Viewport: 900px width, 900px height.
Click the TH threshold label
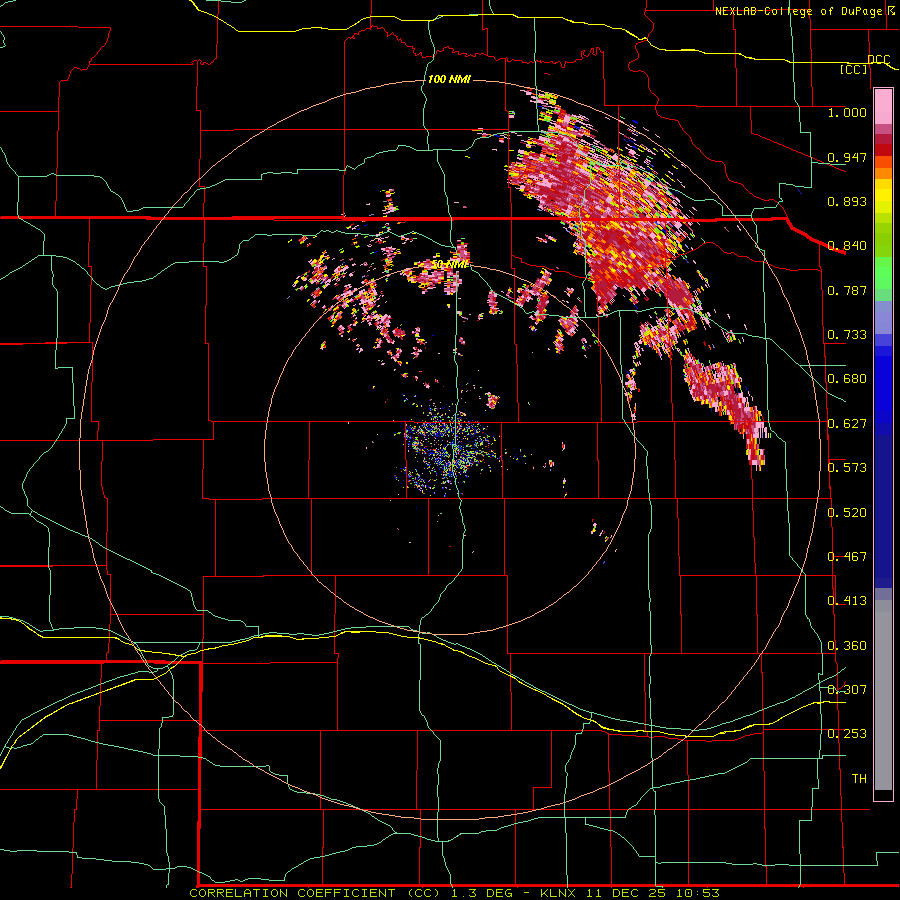[x=859, y=779]
